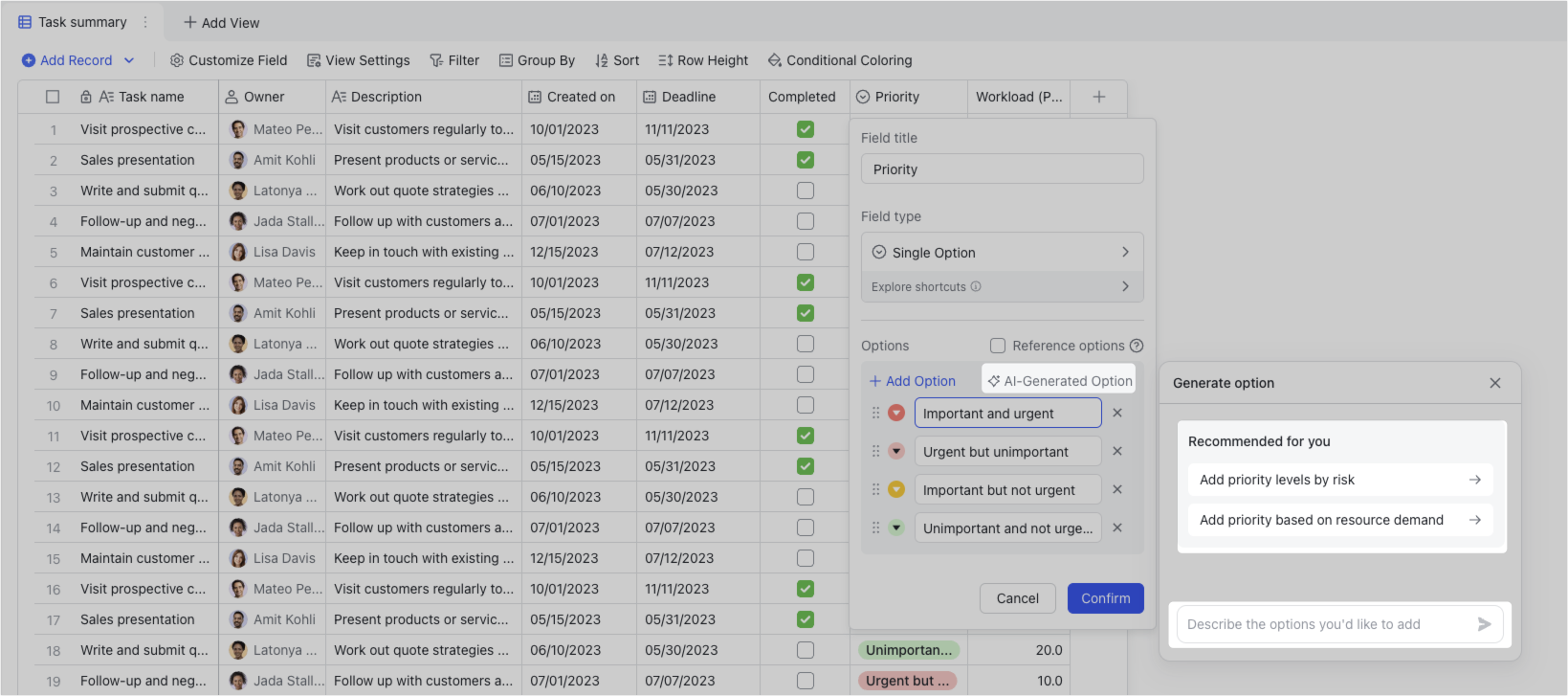Image resolution: width=1568 pixels, height=696 pixels.
Task: Check Completed checkbox in row 8
Action: (x=806, y=344)
